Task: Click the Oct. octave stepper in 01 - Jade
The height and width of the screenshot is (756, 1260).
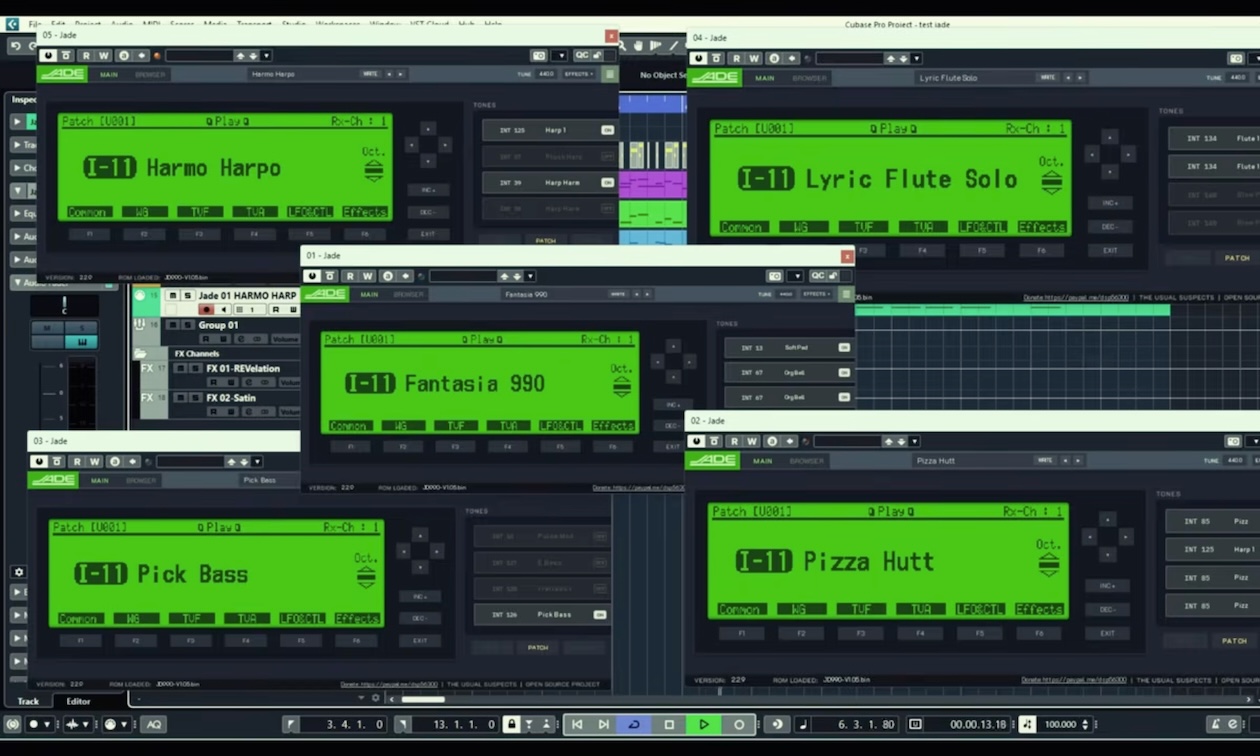Action: tap(621, 386)
